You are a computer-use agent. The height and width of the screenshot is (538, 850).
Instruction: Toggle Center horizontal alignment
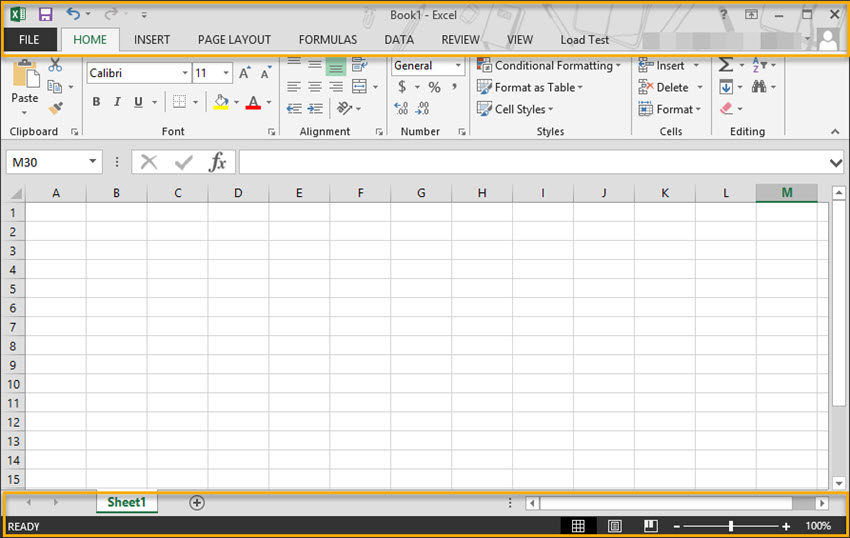(x=315, y=87)
